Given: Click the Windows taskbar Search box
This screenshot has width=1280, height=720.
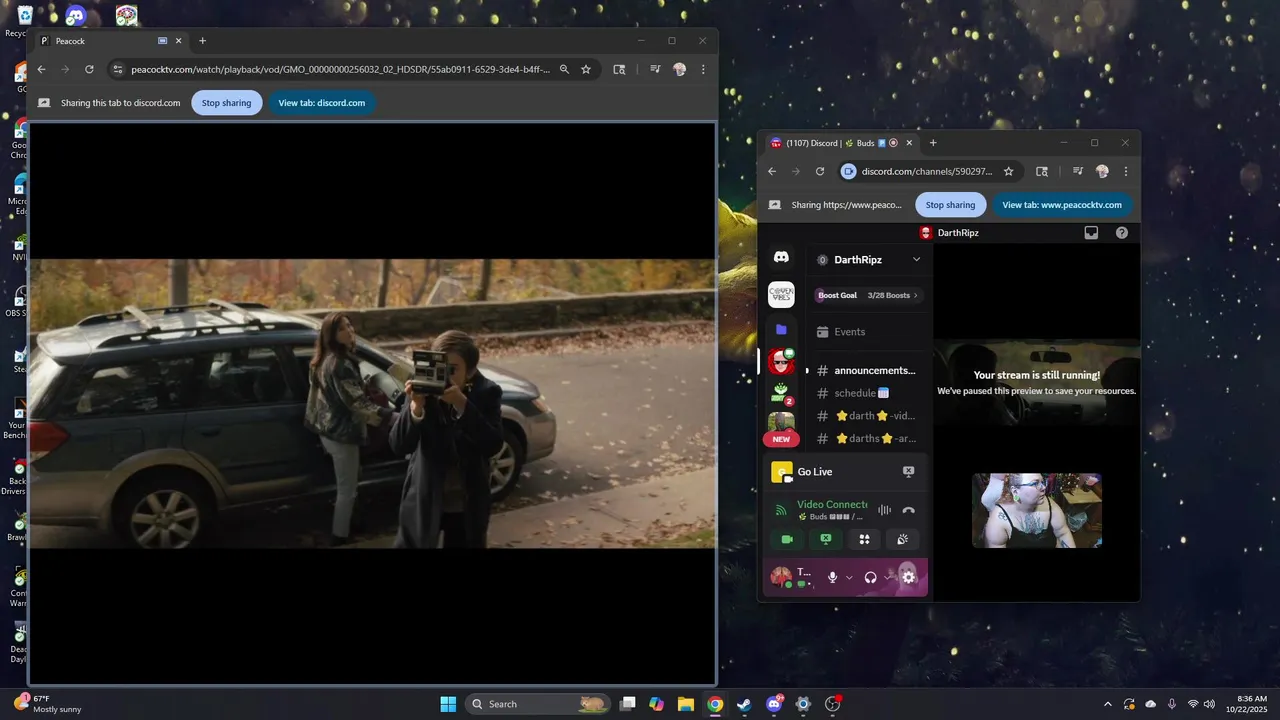Looking at the screenshot, I should pyautogui.click(x=538, y=704).
